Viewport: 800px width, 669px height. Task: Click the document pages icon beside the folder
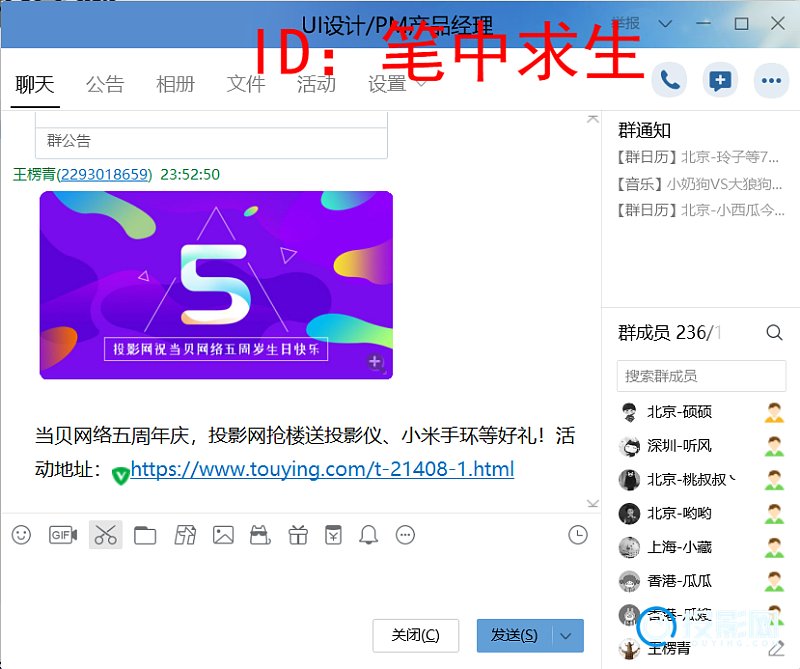[185, 535]
